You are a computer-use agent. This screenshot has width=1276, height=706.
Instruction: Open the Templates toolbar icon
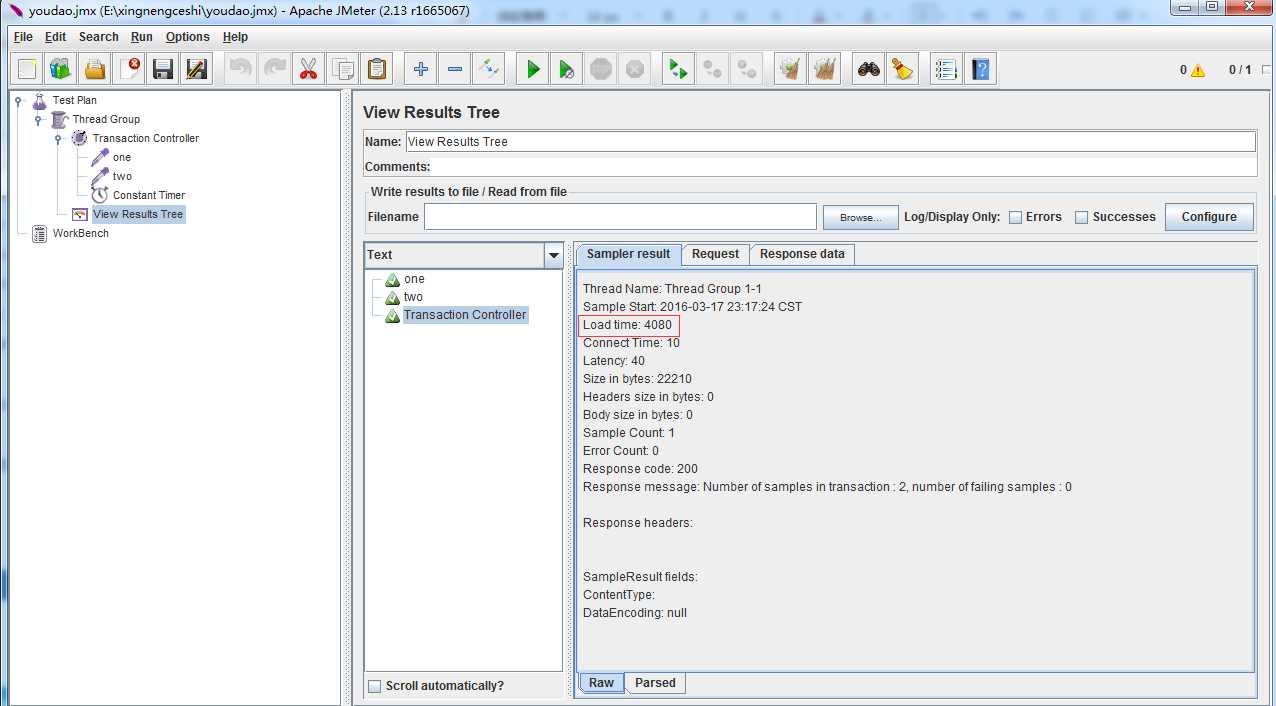coord(61,69)
